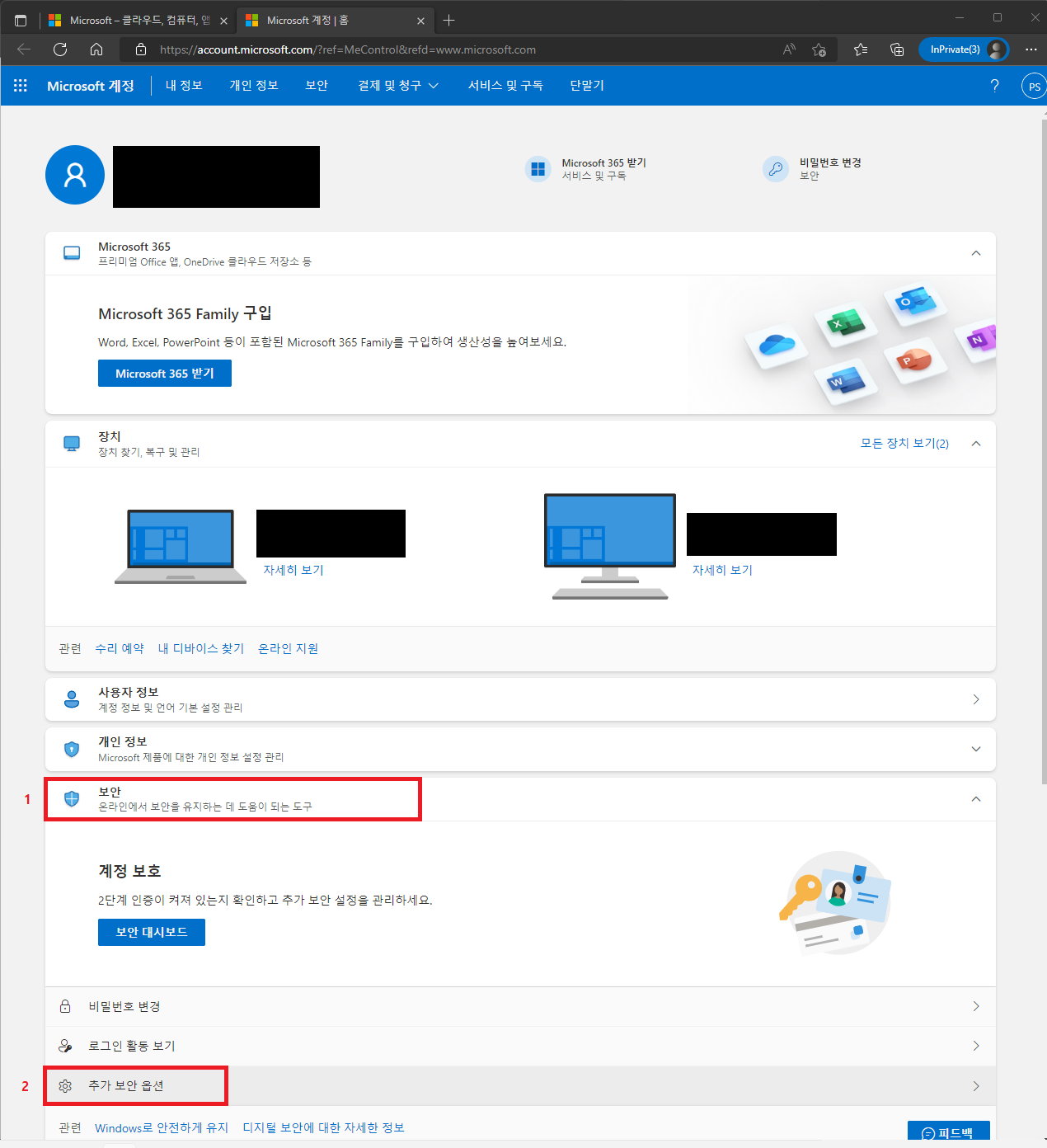Collapse the 보안 section chevron
This screenshot has height=1148, width=1047.
(976, 798)
